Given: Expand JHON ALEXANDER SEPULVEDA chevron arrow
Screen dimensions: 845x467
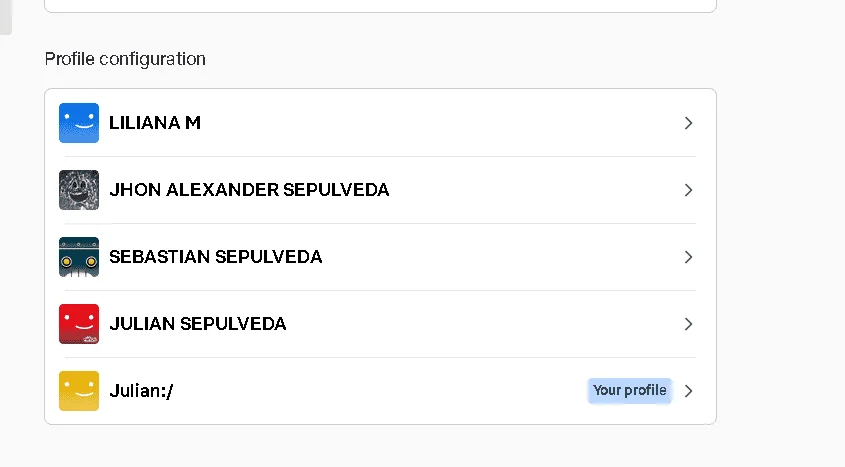Looking at the screenshot, I should (x=688, y=190).
